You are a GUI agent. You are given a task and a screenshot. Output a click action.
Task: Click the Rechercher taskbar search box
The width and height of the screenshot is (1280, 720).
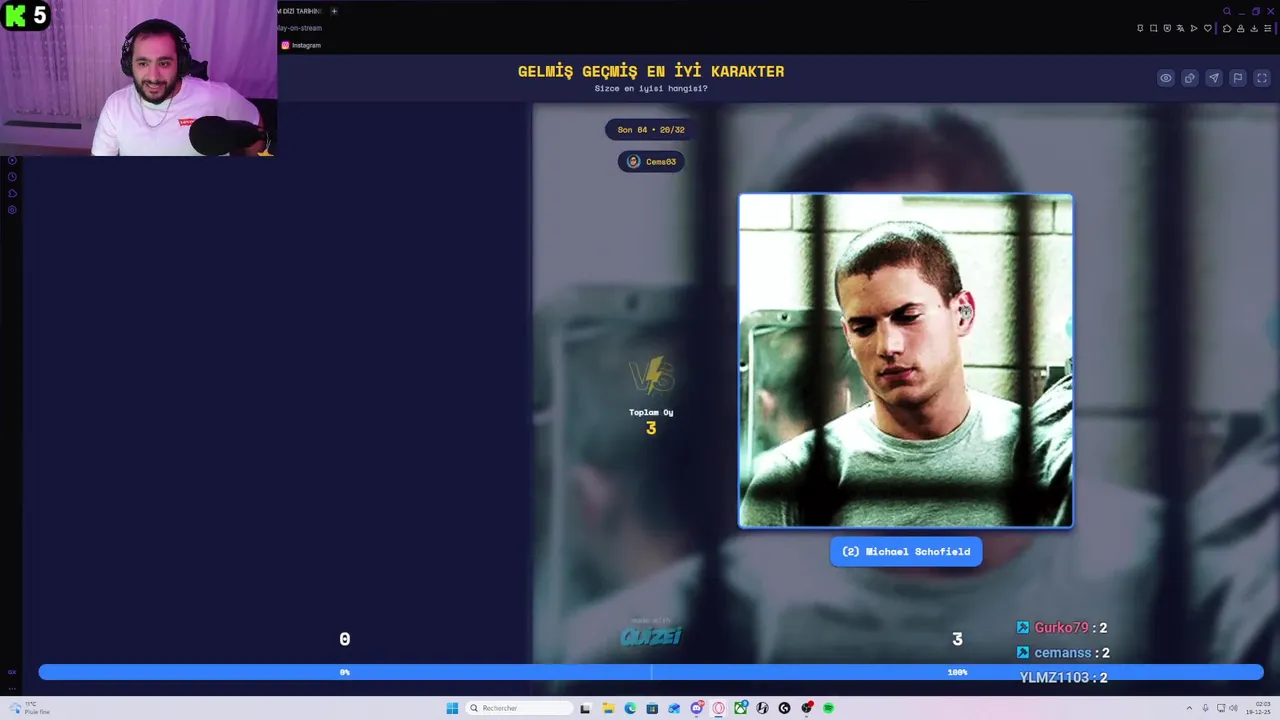pos(519,708)
